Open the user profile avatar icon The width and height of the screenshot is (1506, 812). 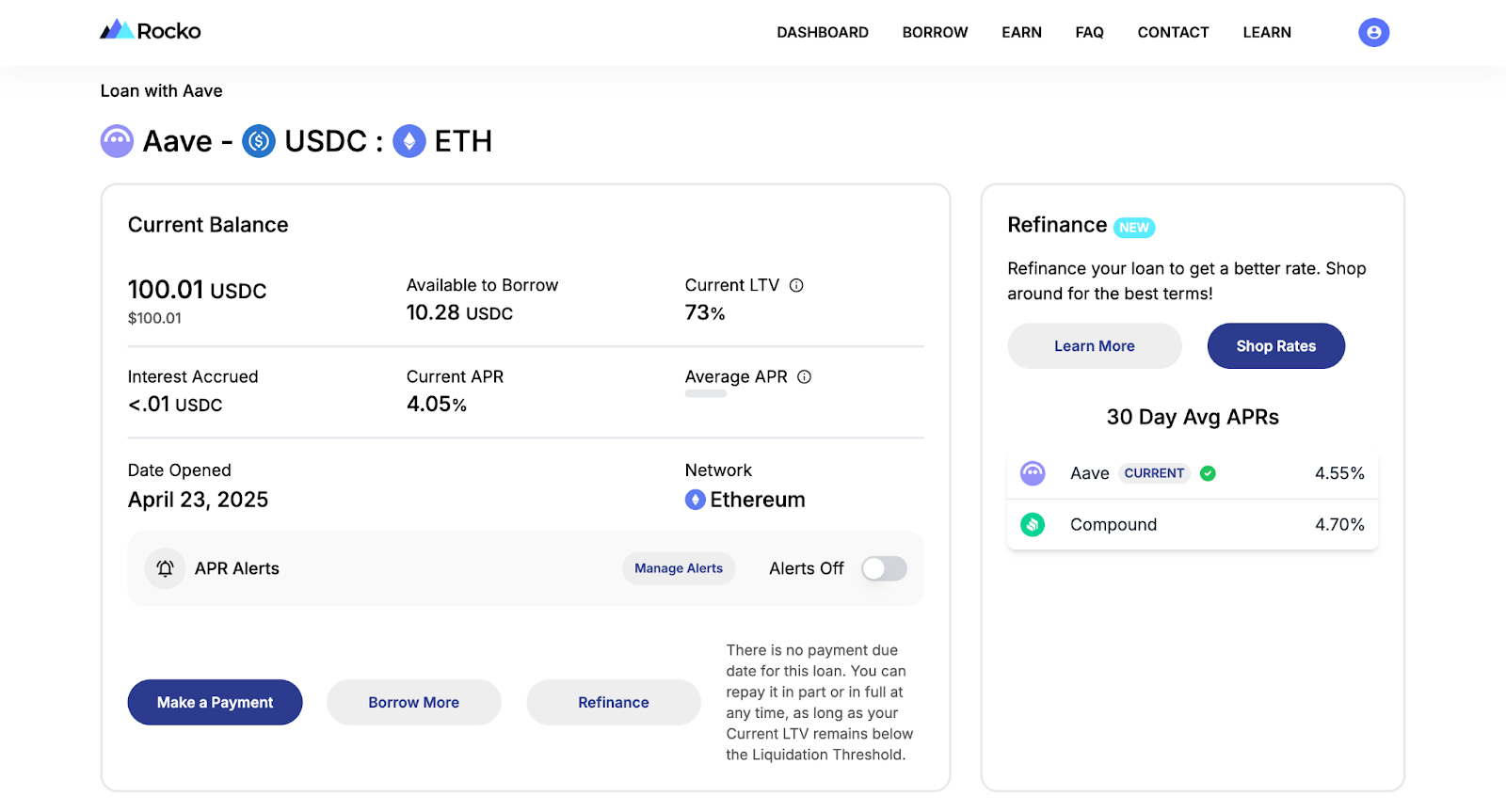(x=1373, y=32)
